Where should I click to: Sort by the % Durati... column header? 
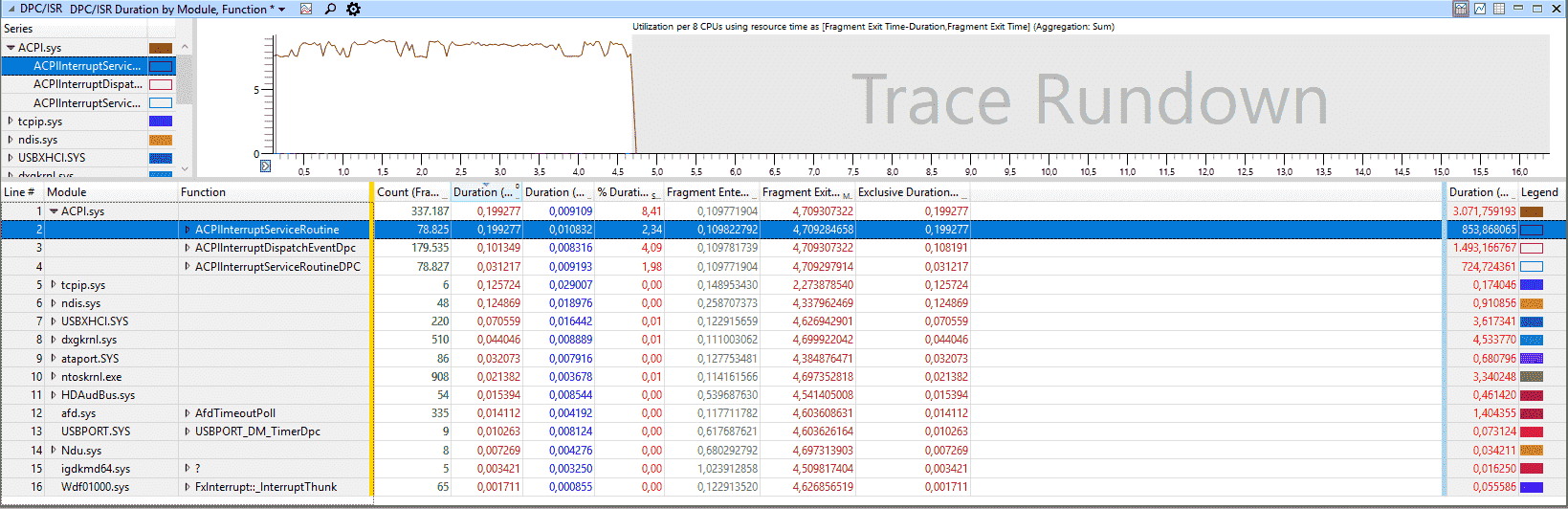(x=629, y=192)
